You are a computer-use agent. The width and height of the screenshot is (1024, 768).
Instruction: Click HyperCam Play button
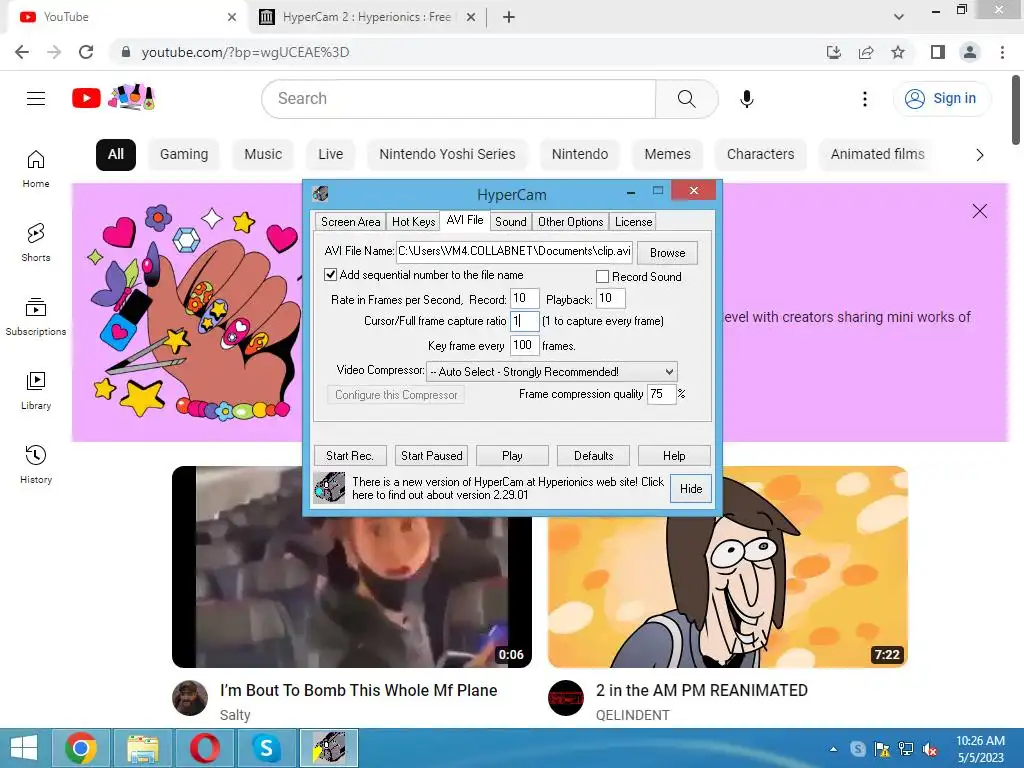(x=512, y=456)
